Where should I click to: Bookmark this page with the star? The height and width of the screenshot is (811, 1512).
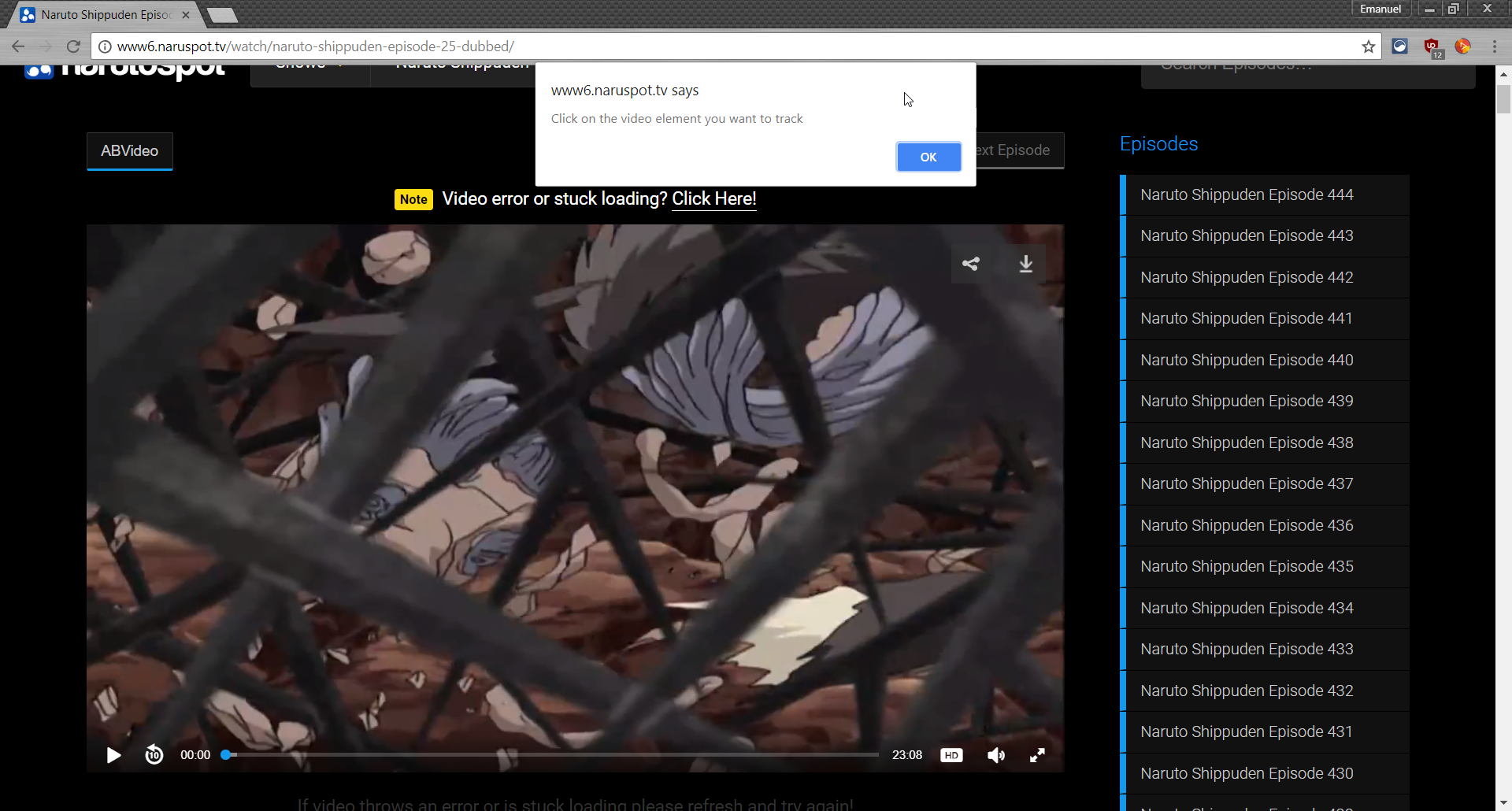pyautogui.click(x=1369, y=46)
